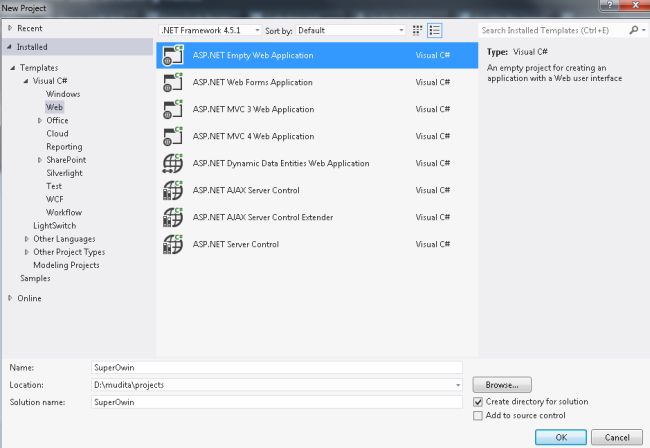Expand the Other Languages node arrow

[x=27, y=239]
